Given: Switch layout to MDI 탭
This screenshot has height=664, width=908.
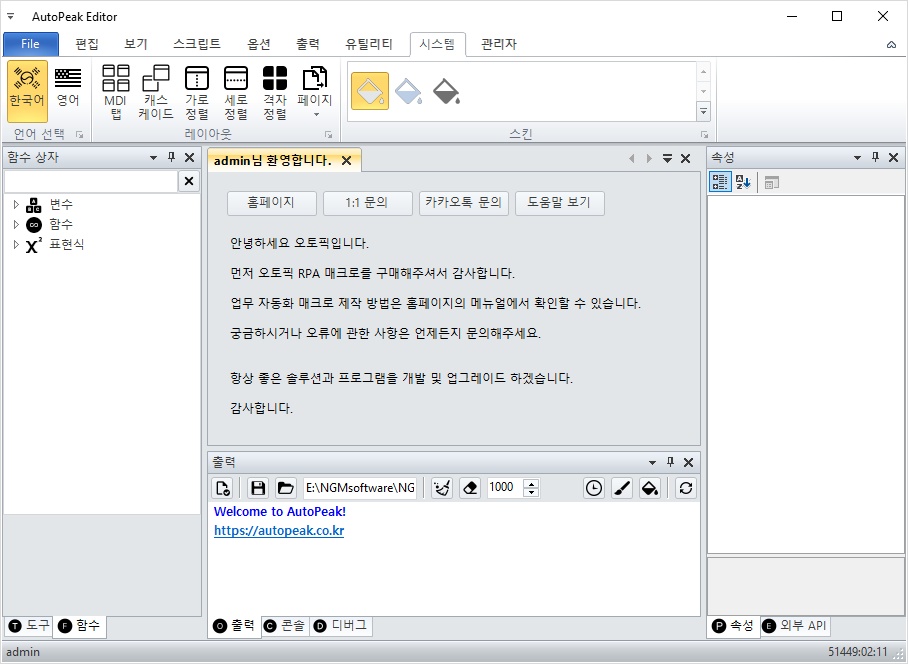Looking at the screenshot, I should (x=115, y=91).
